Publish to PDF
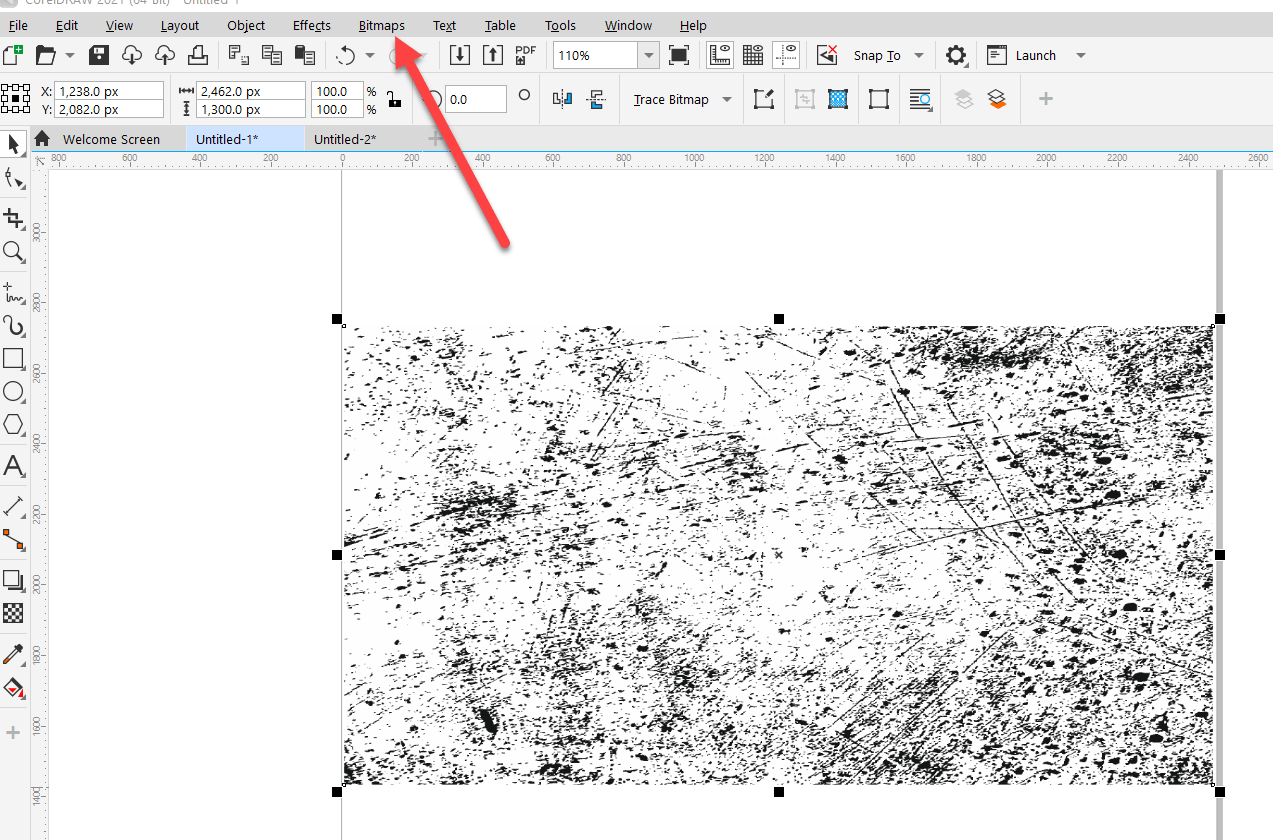 tap(525, 55)
